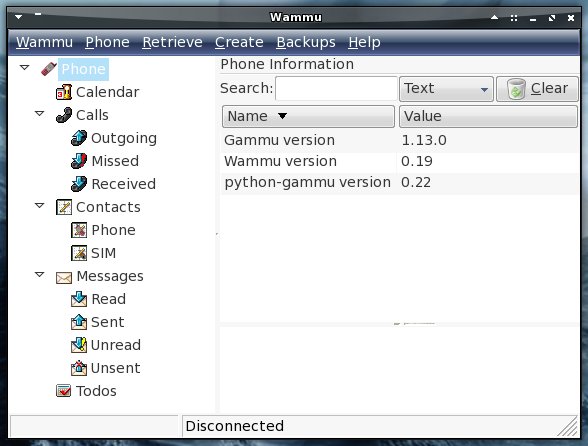Open the Wammu menu
The width and height of the screenshot is (588, 446).
tap(44, 42)
